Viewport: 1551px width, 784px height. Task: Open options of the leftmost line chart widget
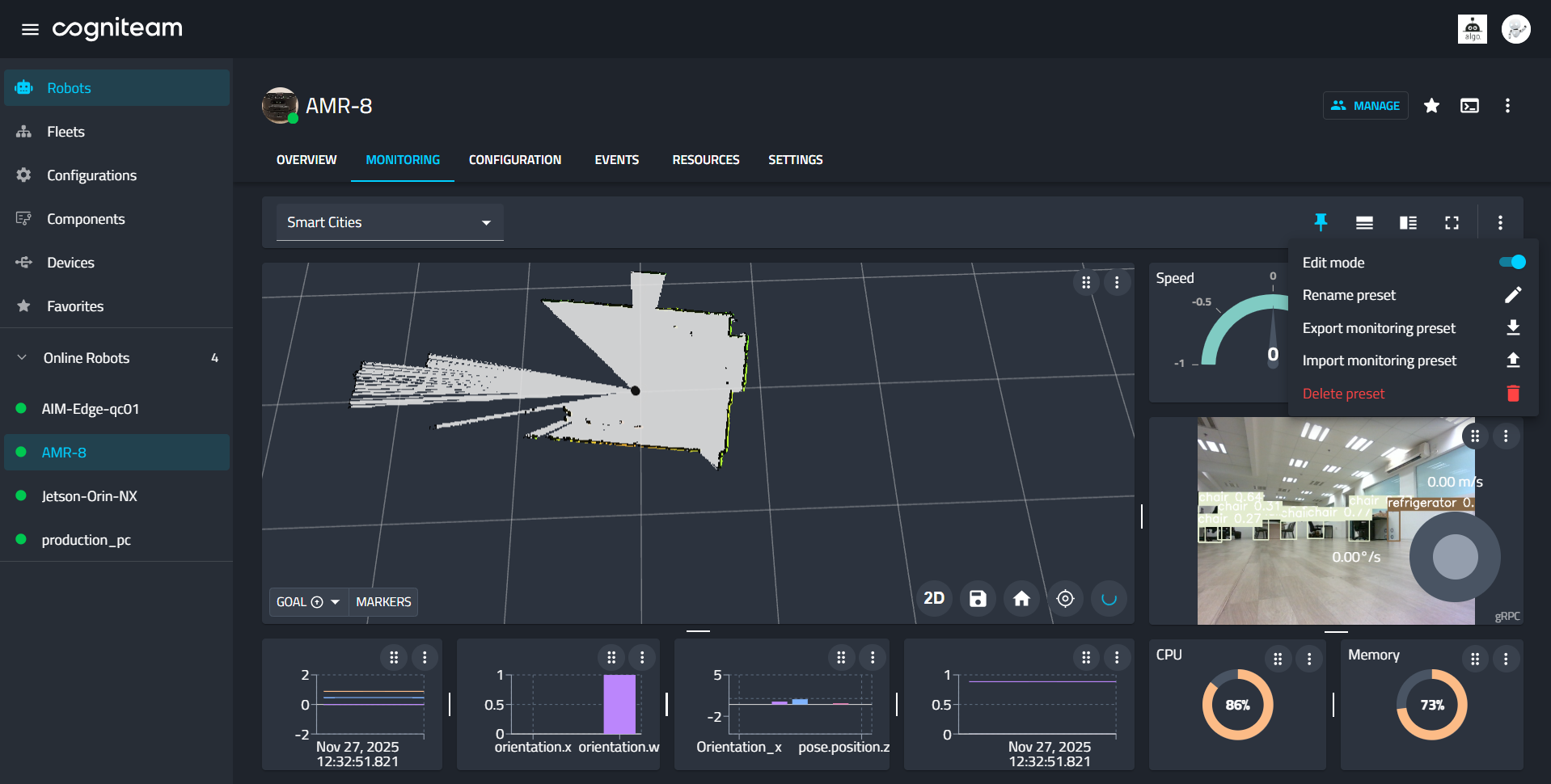425,657
